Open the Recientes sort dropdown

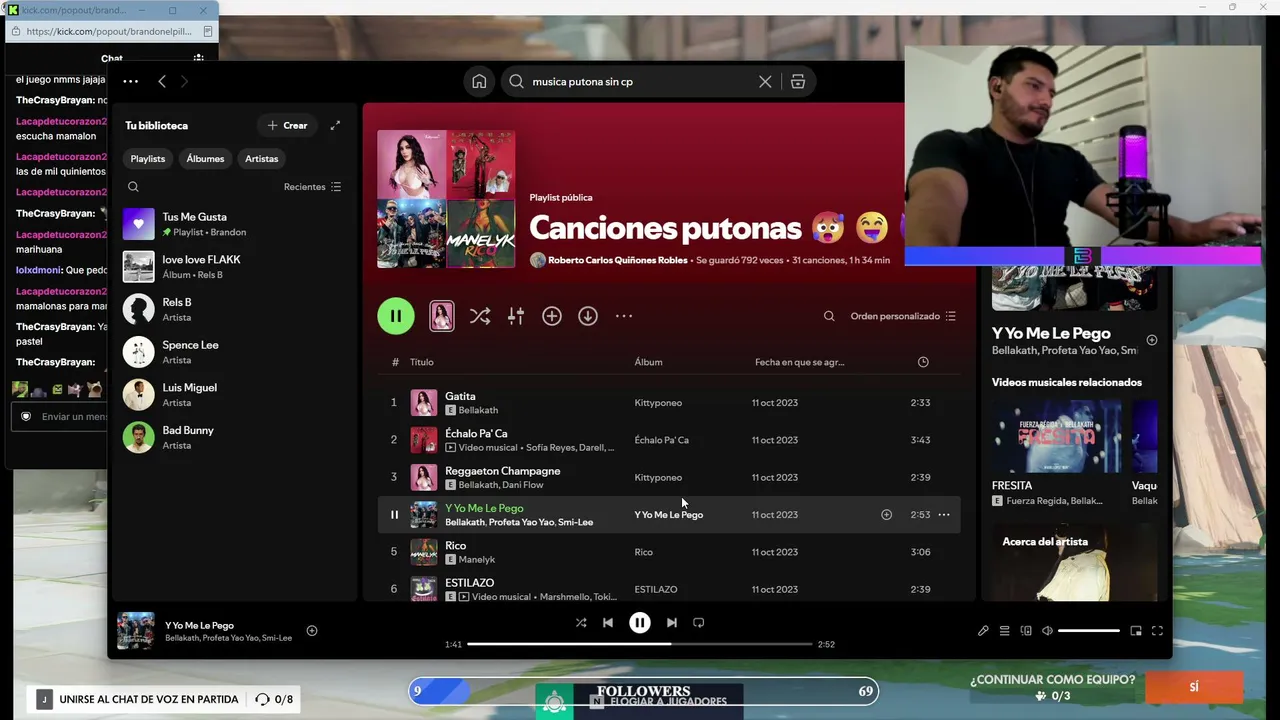pos(312,187)
